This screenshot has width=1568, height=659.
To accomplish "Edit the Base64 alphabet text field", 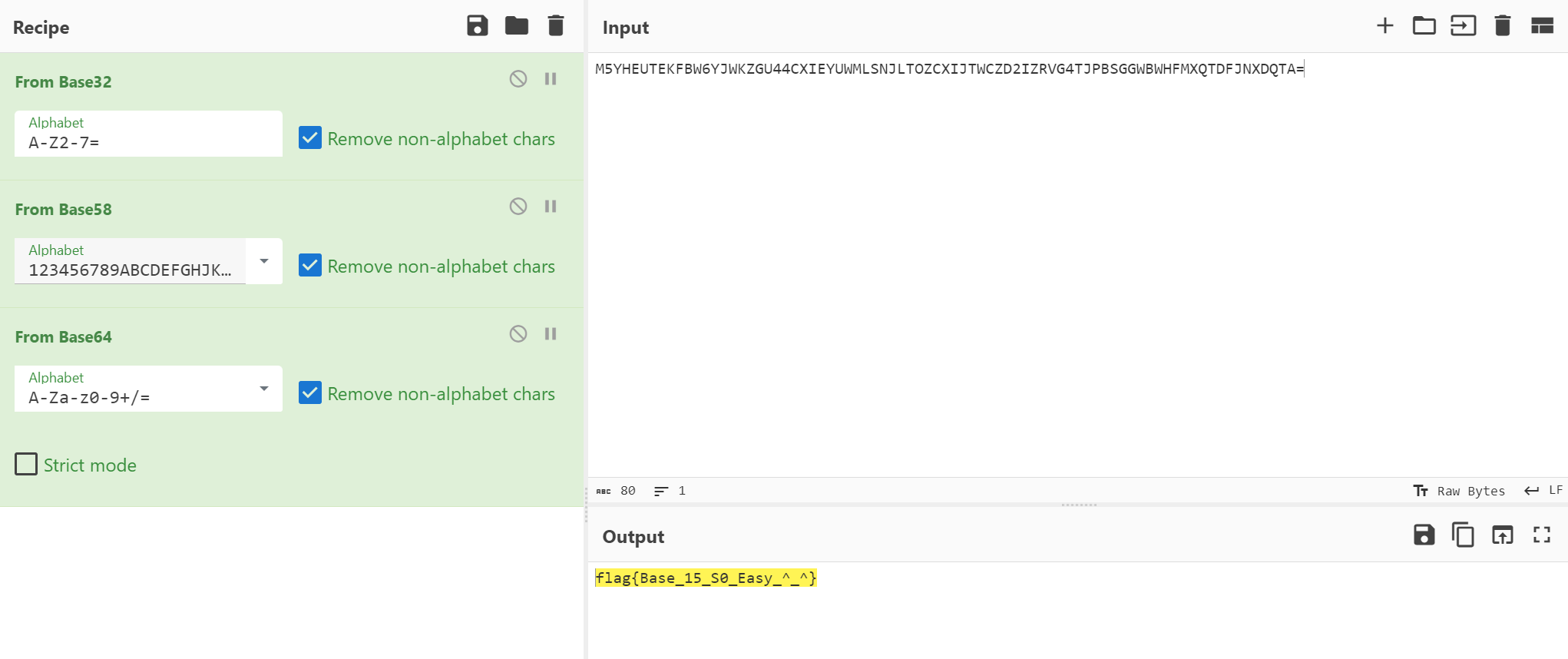I will [130, 389].
